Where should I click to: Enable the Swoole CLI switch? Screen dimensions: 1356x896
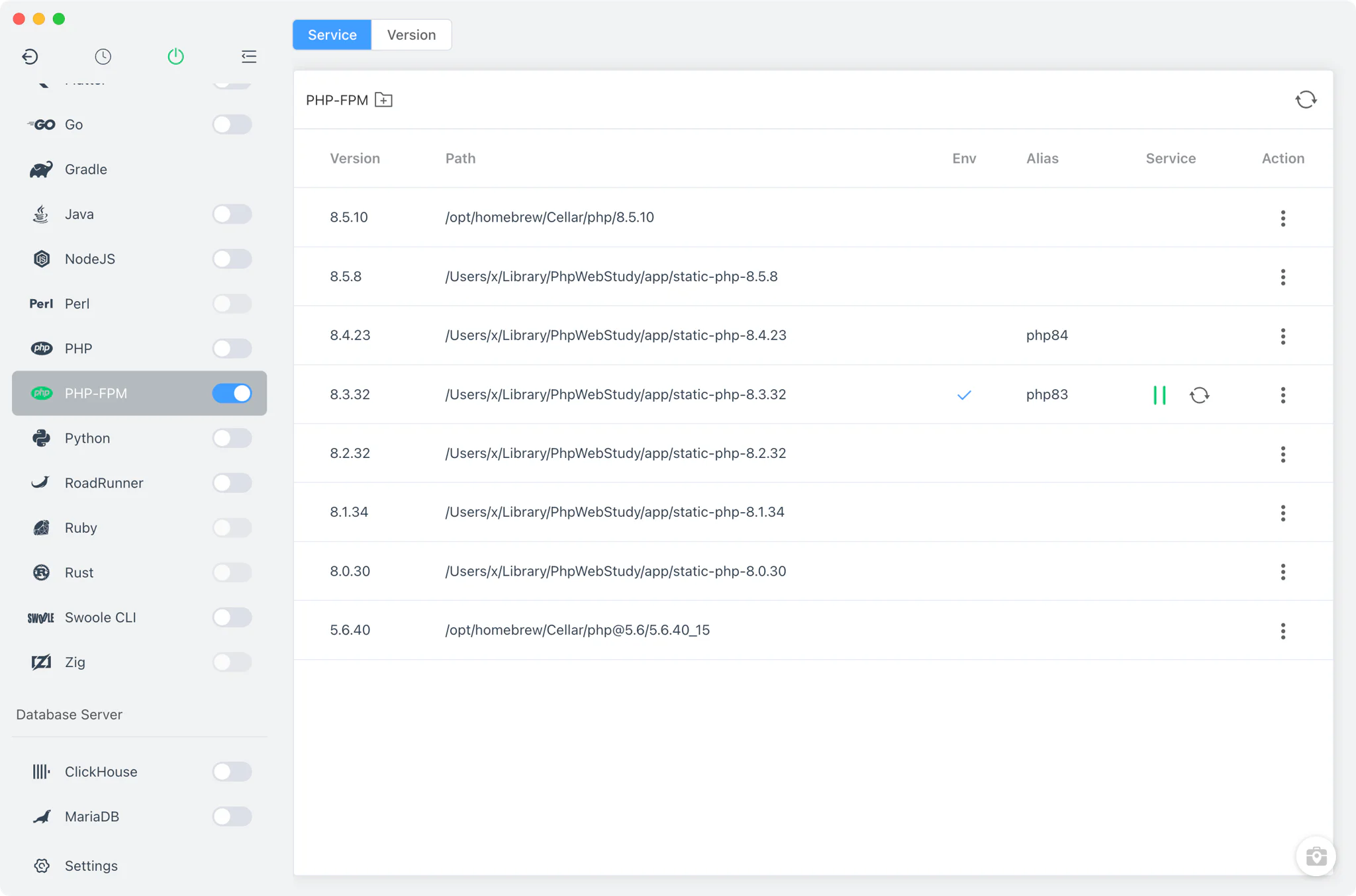232,617
